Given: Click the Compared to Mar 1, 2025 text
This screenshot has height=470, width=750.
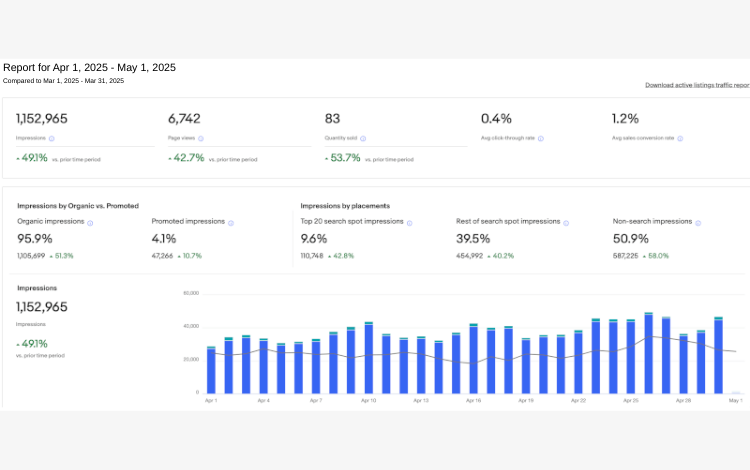Looking at the screenshot, I should coord(64,81).
